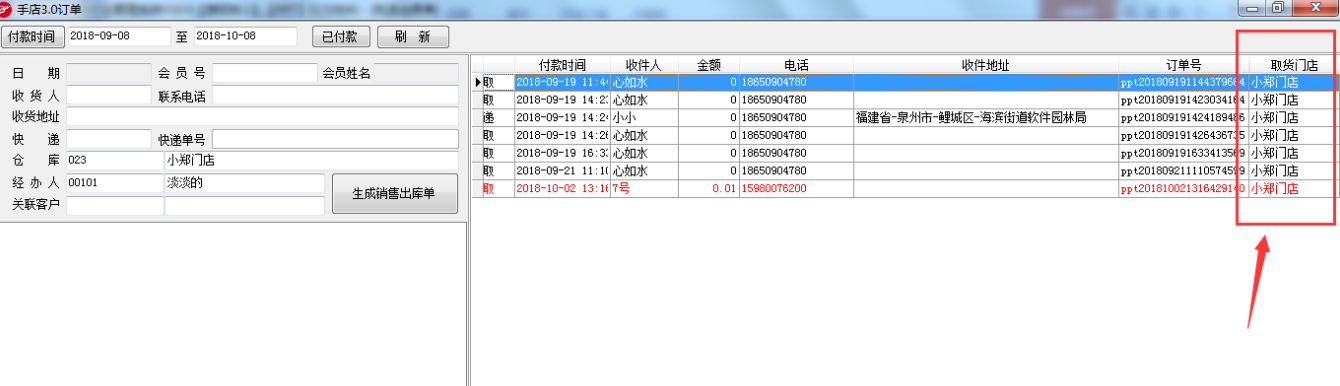The height and width of the screenshot is (386, 1340).
Task: Click address cell 福建省-泉州市-鲤城区-海滨街道软件园林局
Action: click(985, 118)
